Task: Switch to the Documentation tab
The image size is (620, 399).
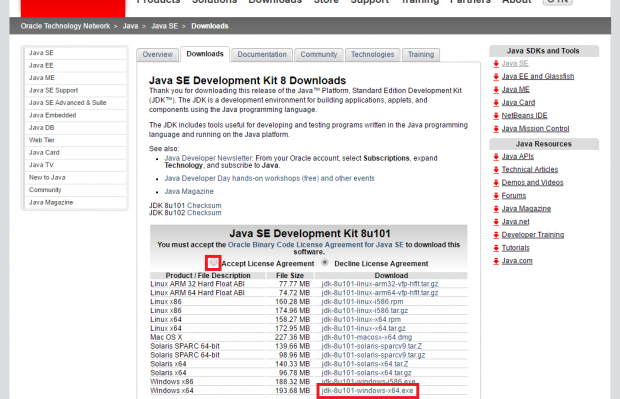Action: point(262,55)
